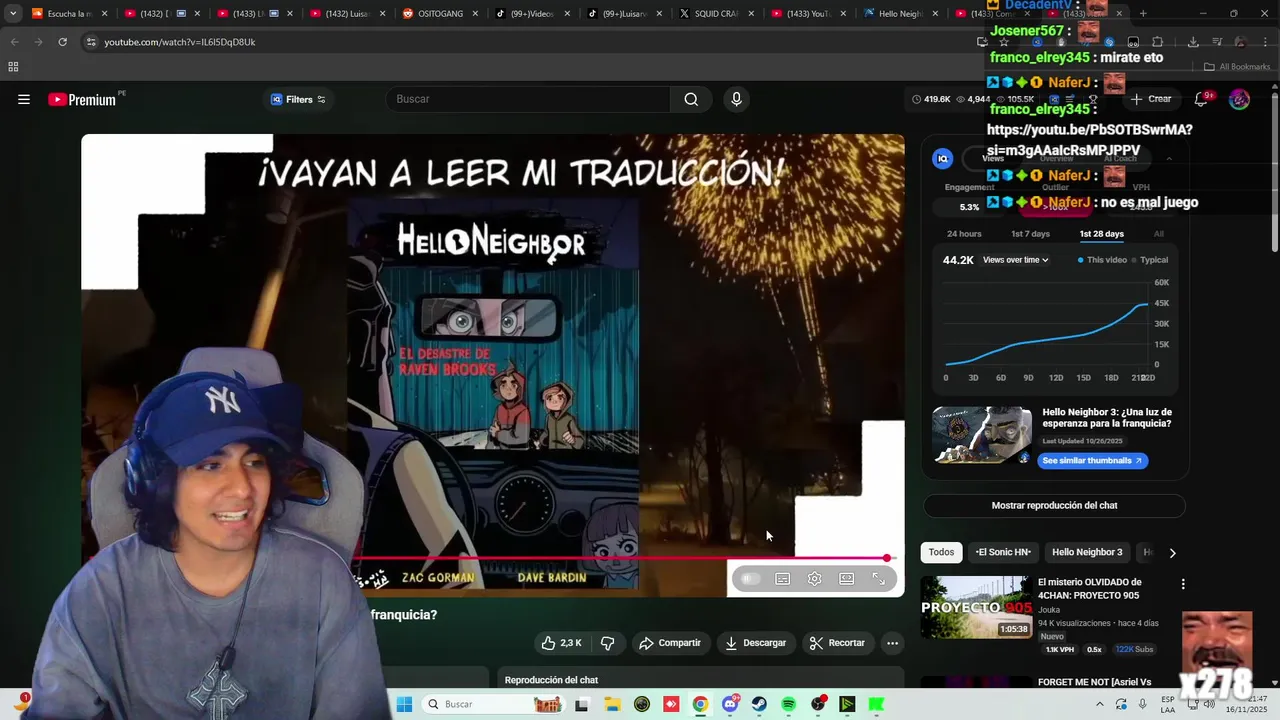Open the ESP LAA language indicator

tap(1168, 704)
